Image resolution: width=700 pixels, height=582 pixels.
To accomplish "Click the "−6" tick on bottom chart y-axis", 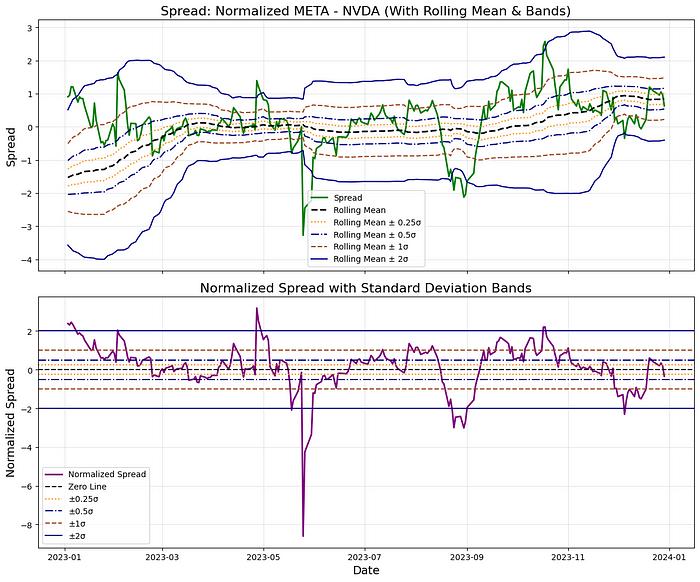I will (x=27, y=486).
